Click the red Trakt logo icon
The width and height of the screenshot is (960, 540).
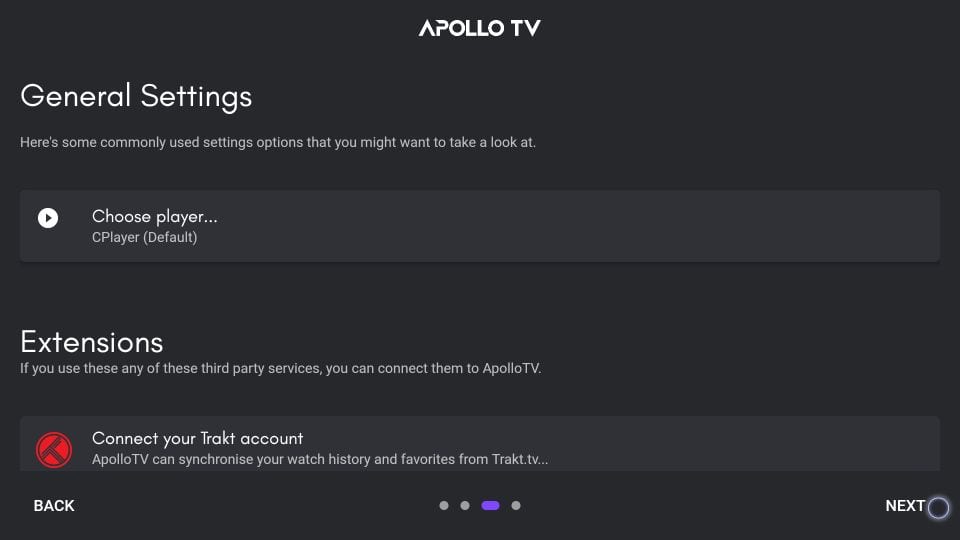pos(54,450)
